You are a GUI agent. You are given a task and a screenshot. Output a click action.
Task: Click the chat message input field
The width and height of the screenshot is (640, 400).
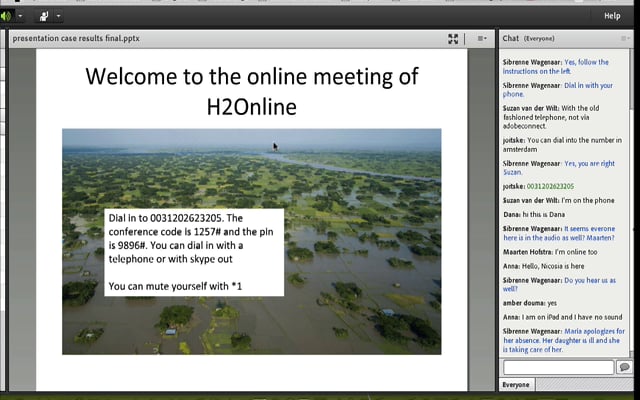click(x=558, y=367)
